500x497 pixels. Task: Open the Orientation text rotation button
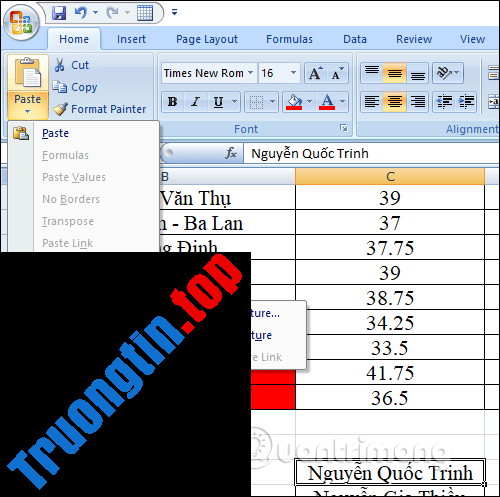pos(448,73)
